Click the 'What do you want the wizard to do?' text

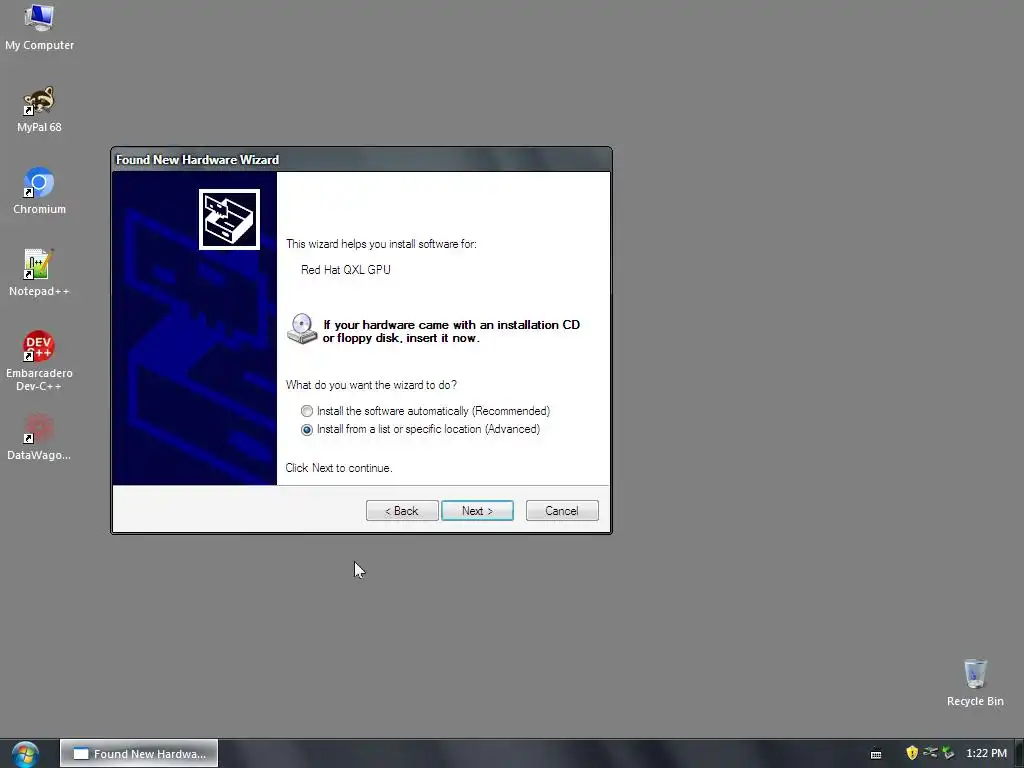point(371,385)
